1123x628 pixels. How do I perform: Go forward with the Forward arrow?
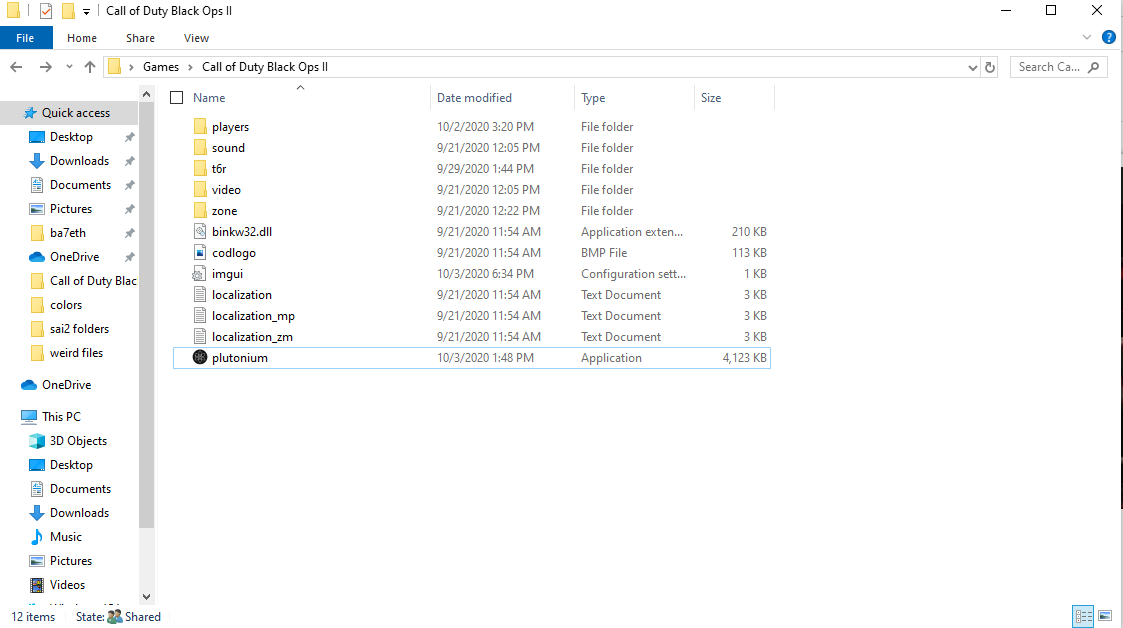coord(45,67)
